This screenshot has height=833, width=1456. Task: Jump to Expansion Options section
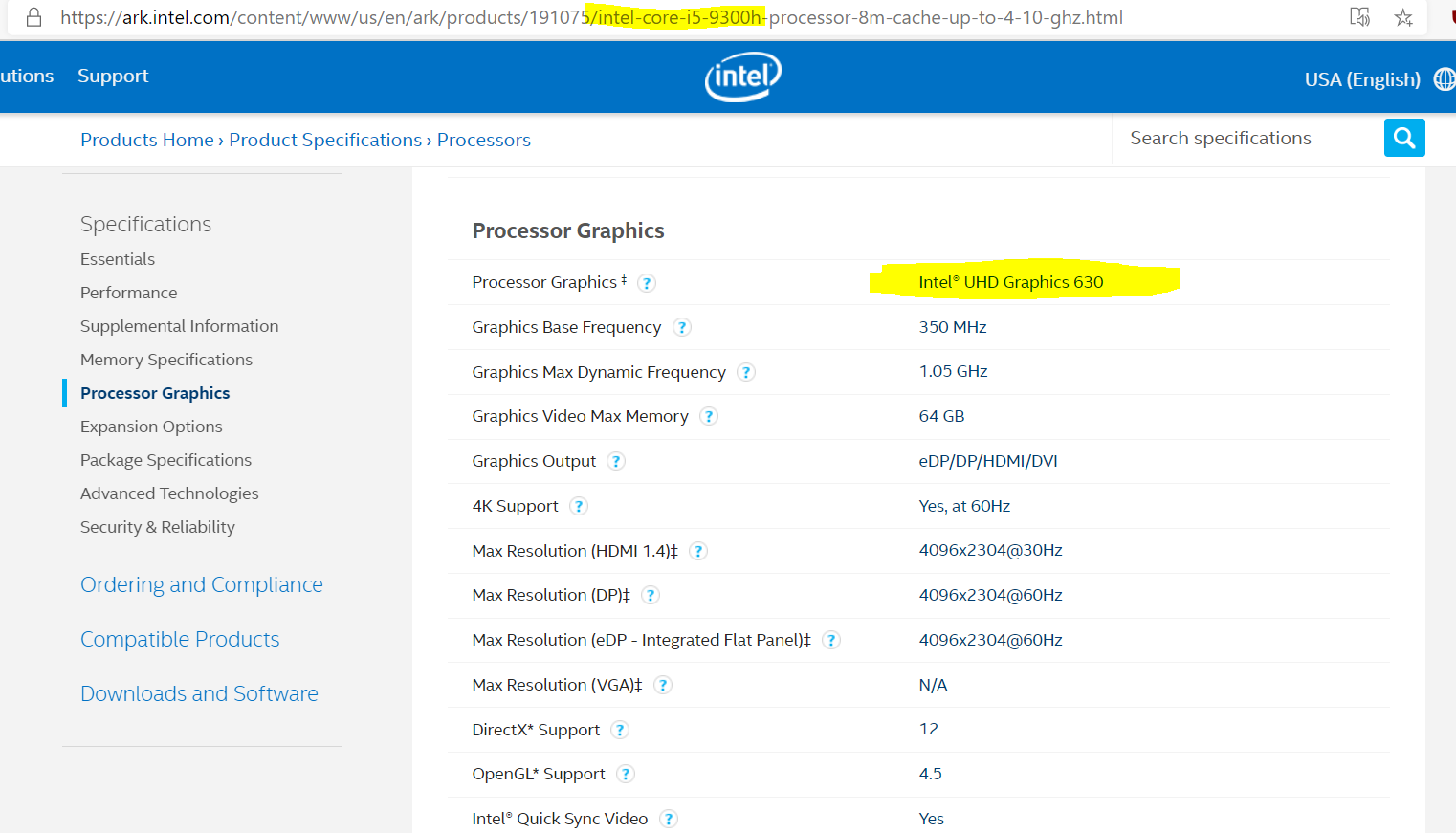(x=151, y=427)
